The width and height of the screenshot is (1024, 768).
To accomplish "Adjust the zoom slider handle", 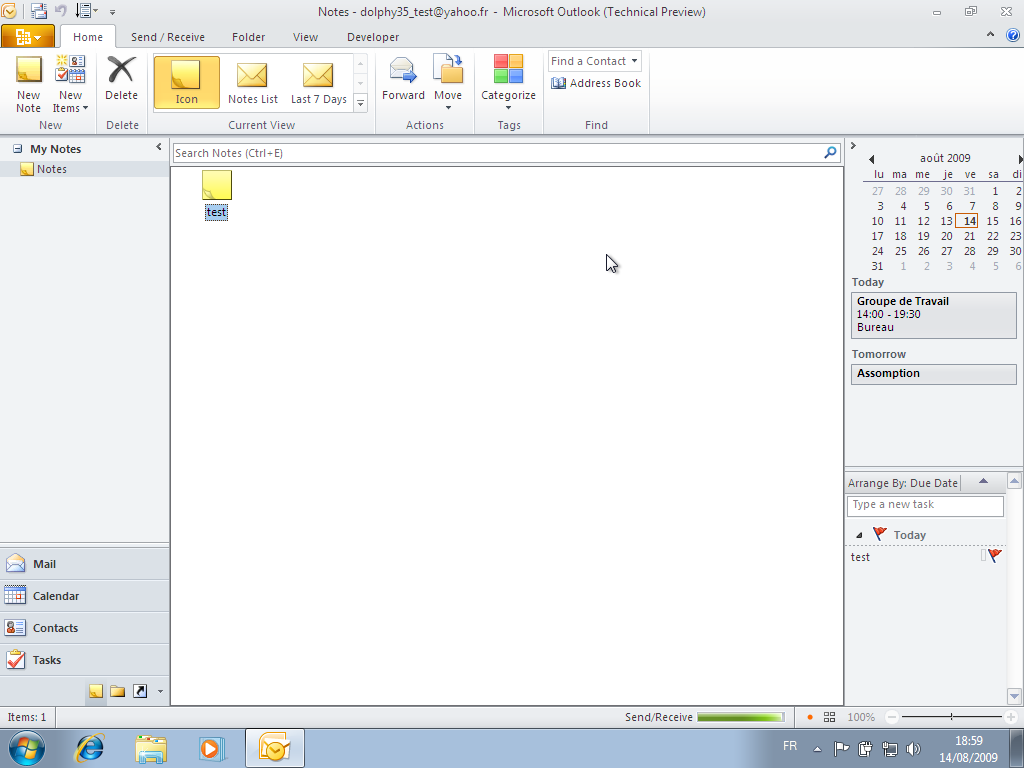I will pos(952,717).
